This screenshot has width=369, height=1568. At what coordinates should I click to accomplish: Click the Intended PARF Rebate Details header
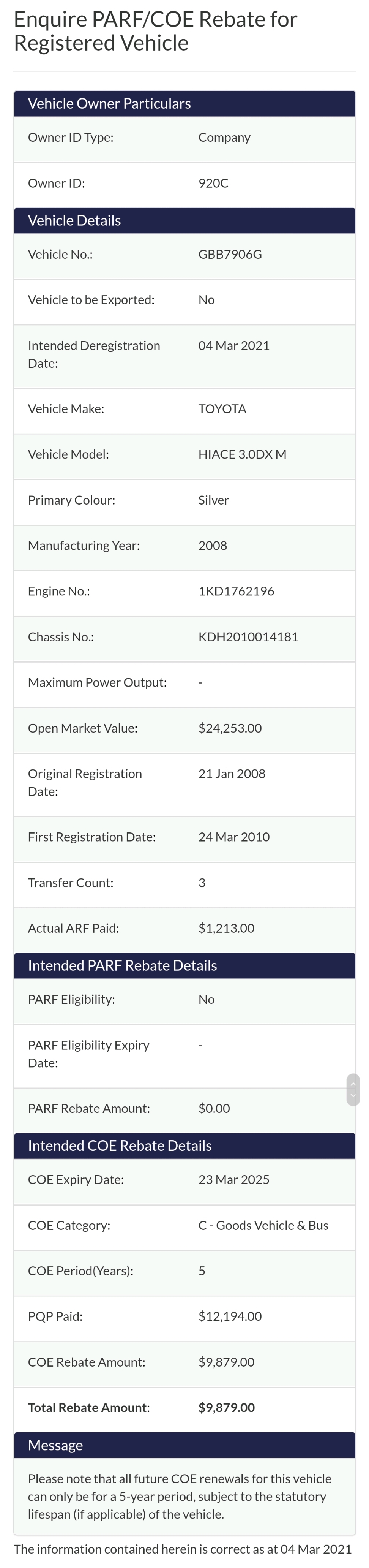tap(122, 965)
